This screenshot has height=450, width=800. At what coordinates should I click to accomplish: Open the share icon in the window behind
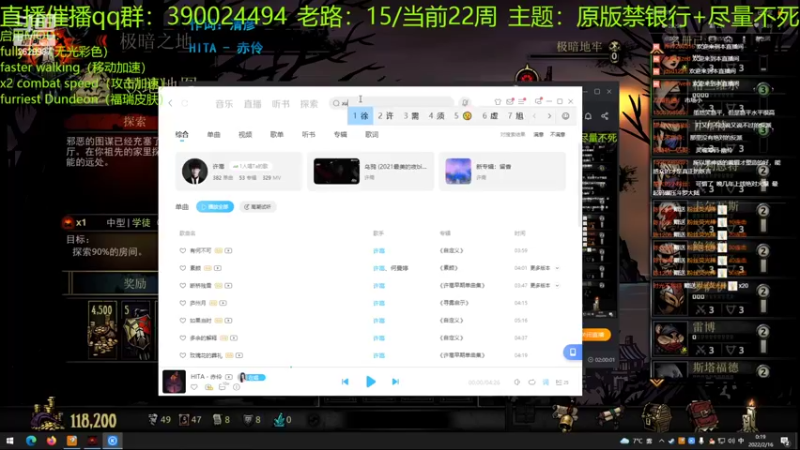pos(605,116)
